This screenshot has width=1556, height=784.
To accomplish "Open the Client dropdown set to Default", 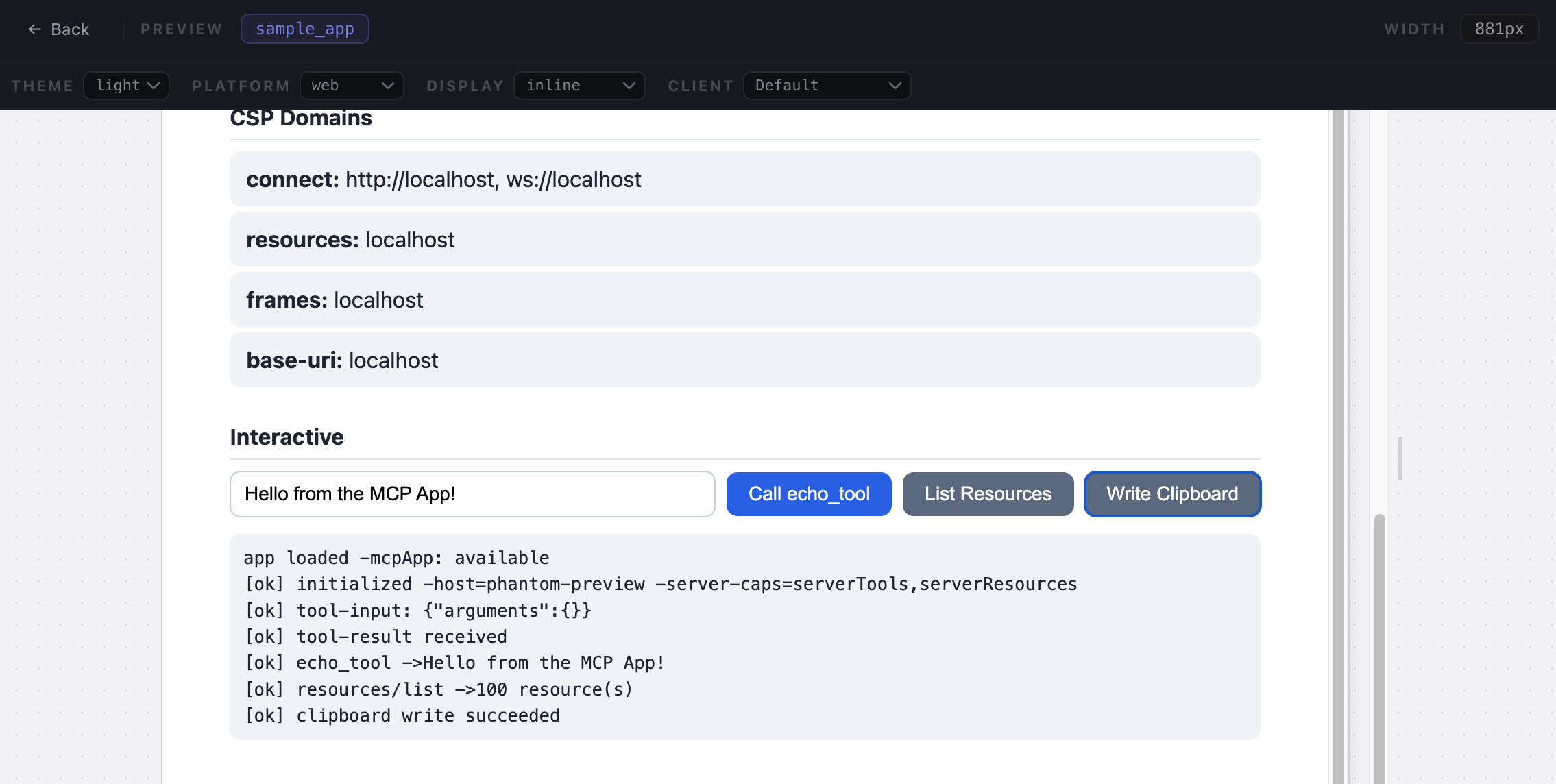I will point(827,86).
